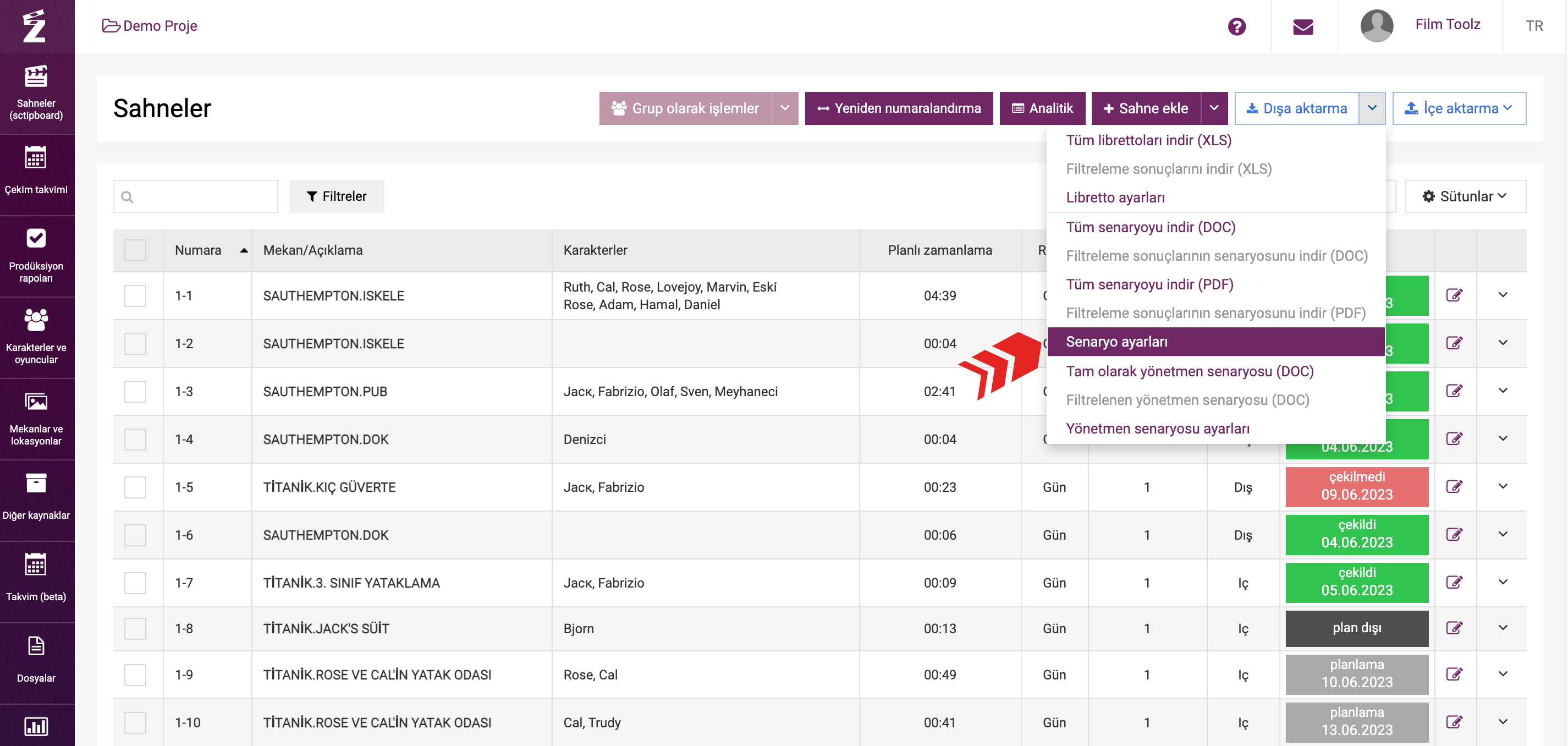1568x746 pixels.
Task: Expand Sahne ekle dropdown arrow
Action: tap(1214, 108)
